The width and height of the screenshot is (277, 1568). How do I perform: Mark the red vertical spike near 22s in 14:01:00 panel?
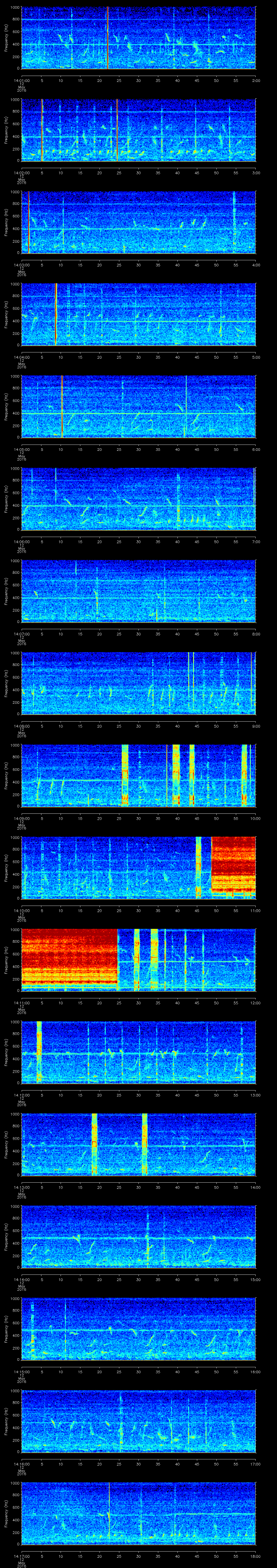(x=108, y=38)
